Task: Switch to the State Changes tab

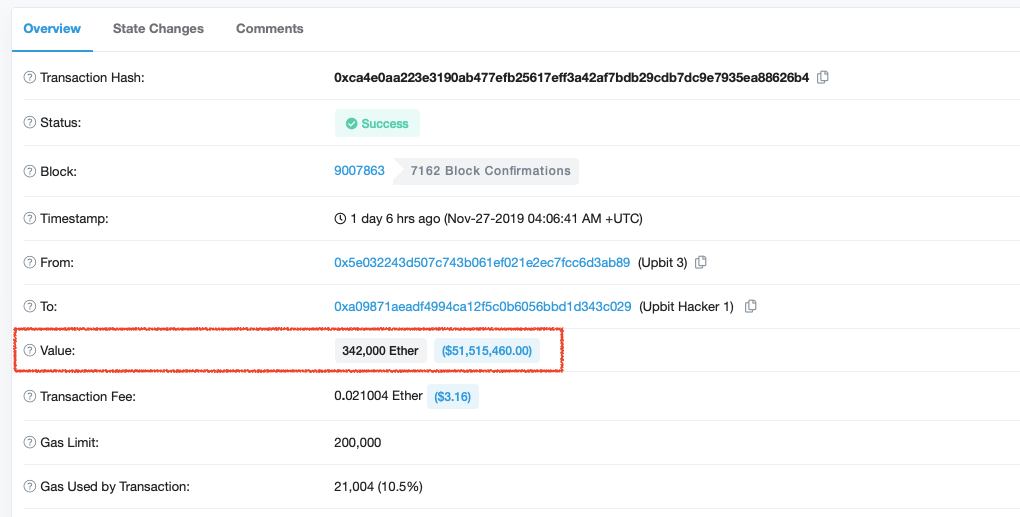Action: click(158, 29)
